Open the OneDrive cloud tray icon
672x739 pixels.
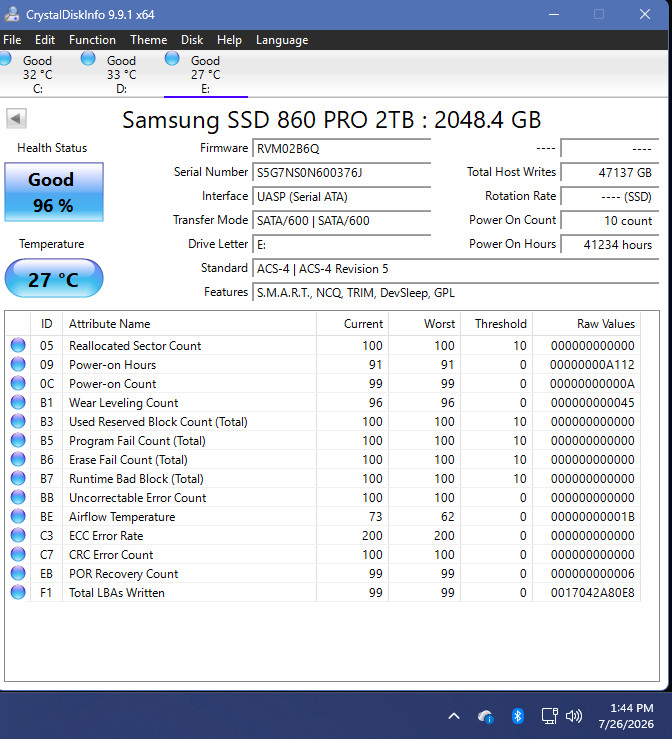click(485, 716)
